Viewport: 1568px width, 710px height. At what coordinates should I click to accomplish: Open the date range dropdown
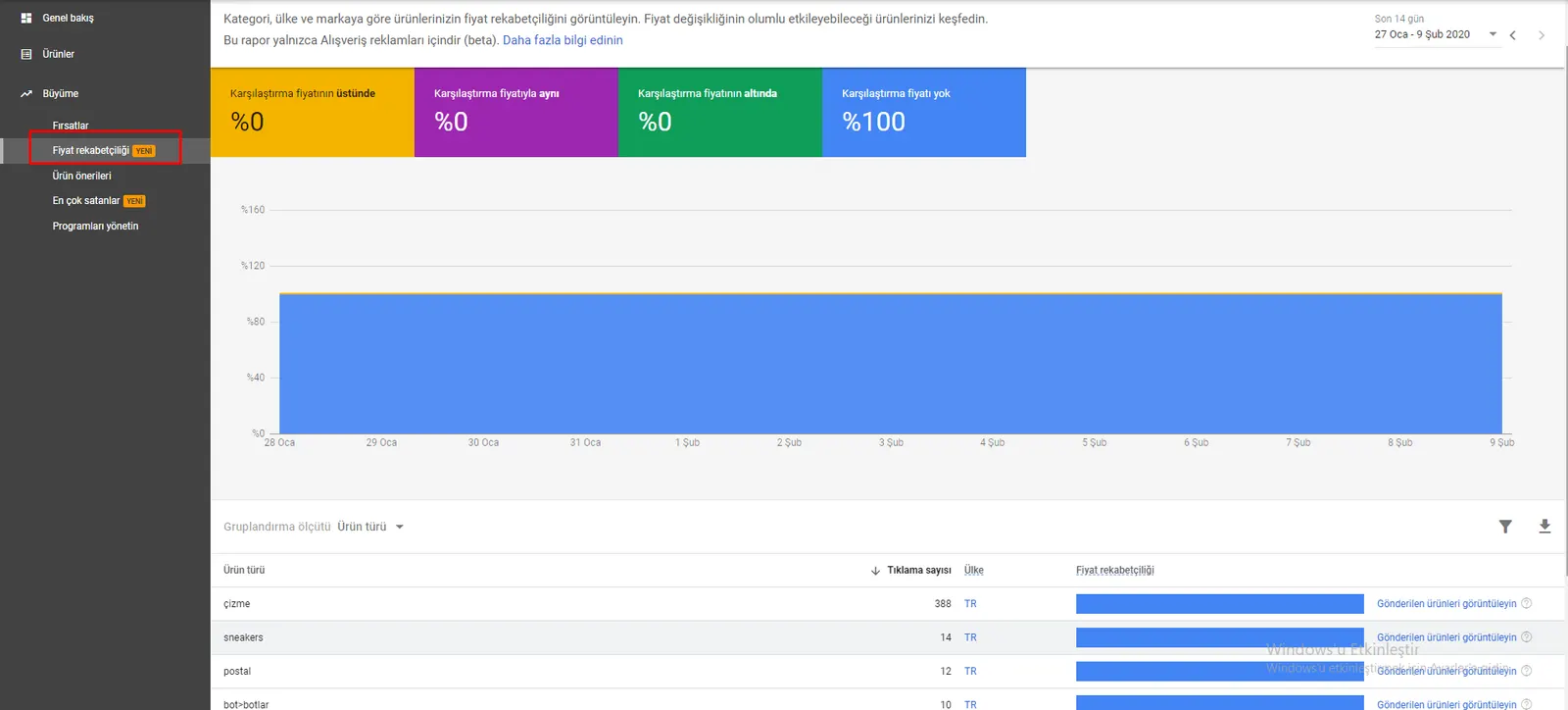coord(1436,34)
